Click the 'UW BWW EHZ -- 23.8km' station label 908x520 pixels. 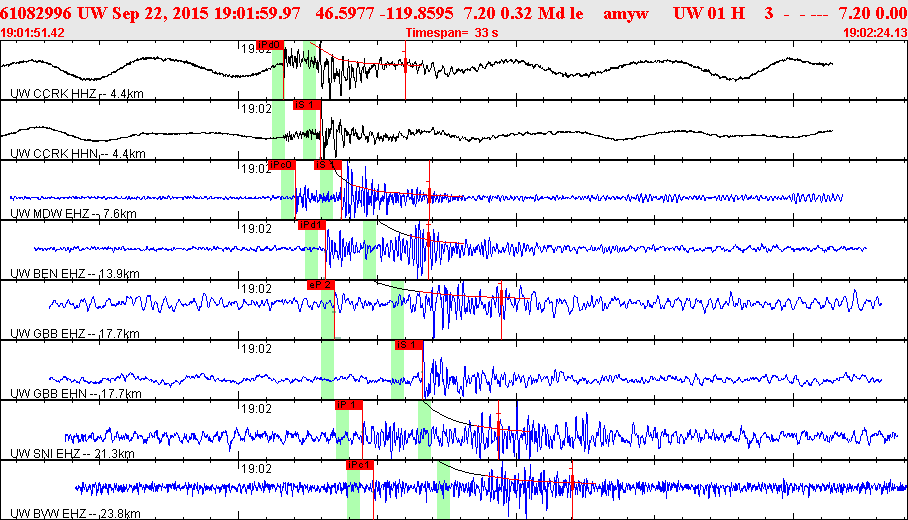pyautogui.click(x=75, y=514)
